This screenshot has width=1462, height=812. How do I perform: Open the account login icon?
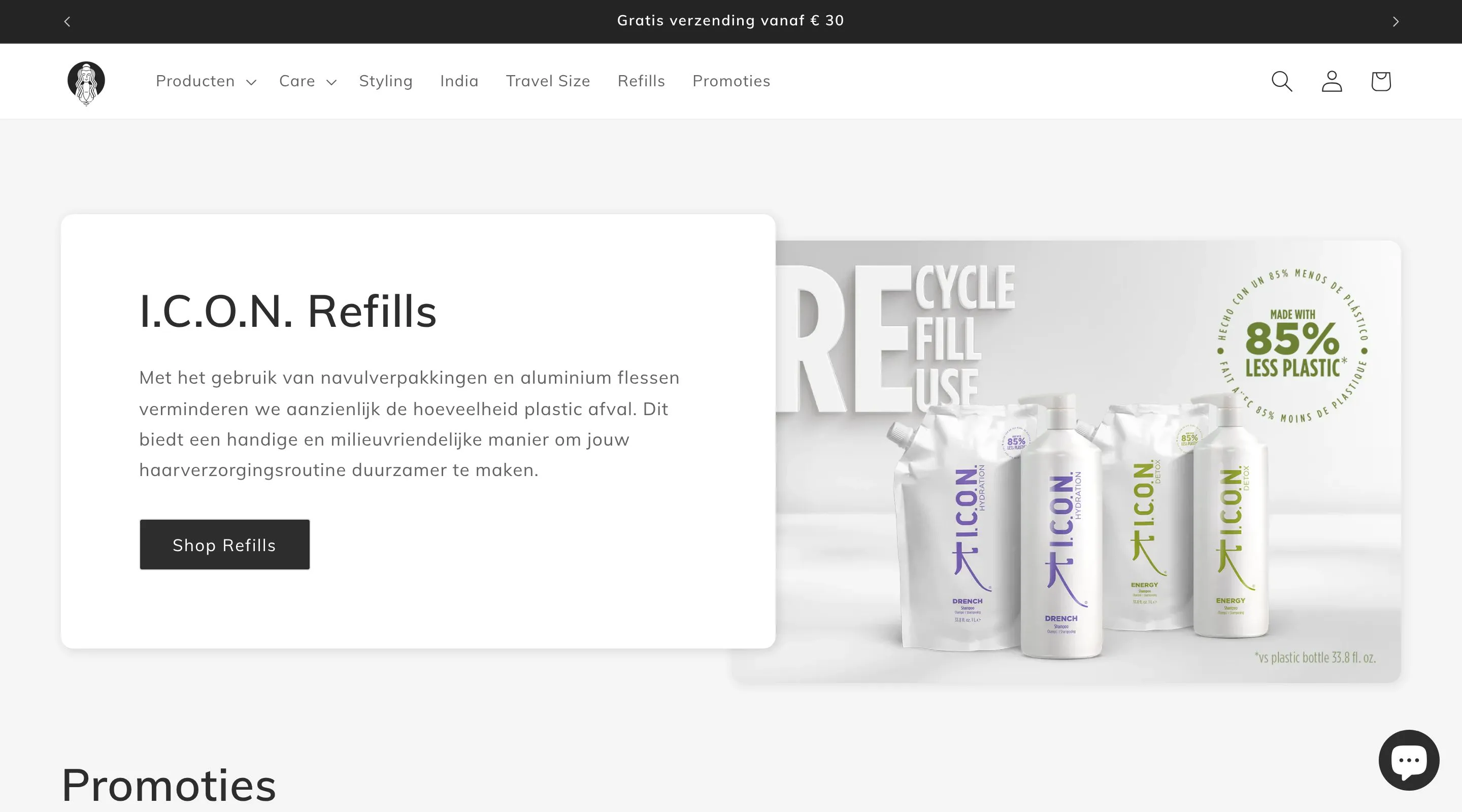point(1332,81)
